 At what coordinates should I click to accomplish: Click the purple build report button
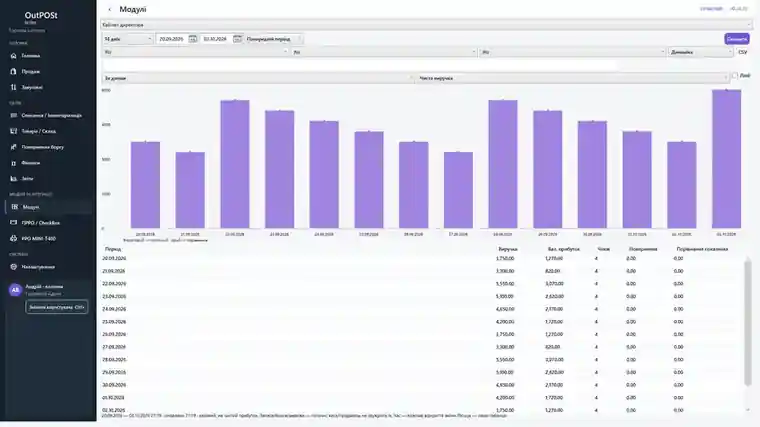[737, 39]
